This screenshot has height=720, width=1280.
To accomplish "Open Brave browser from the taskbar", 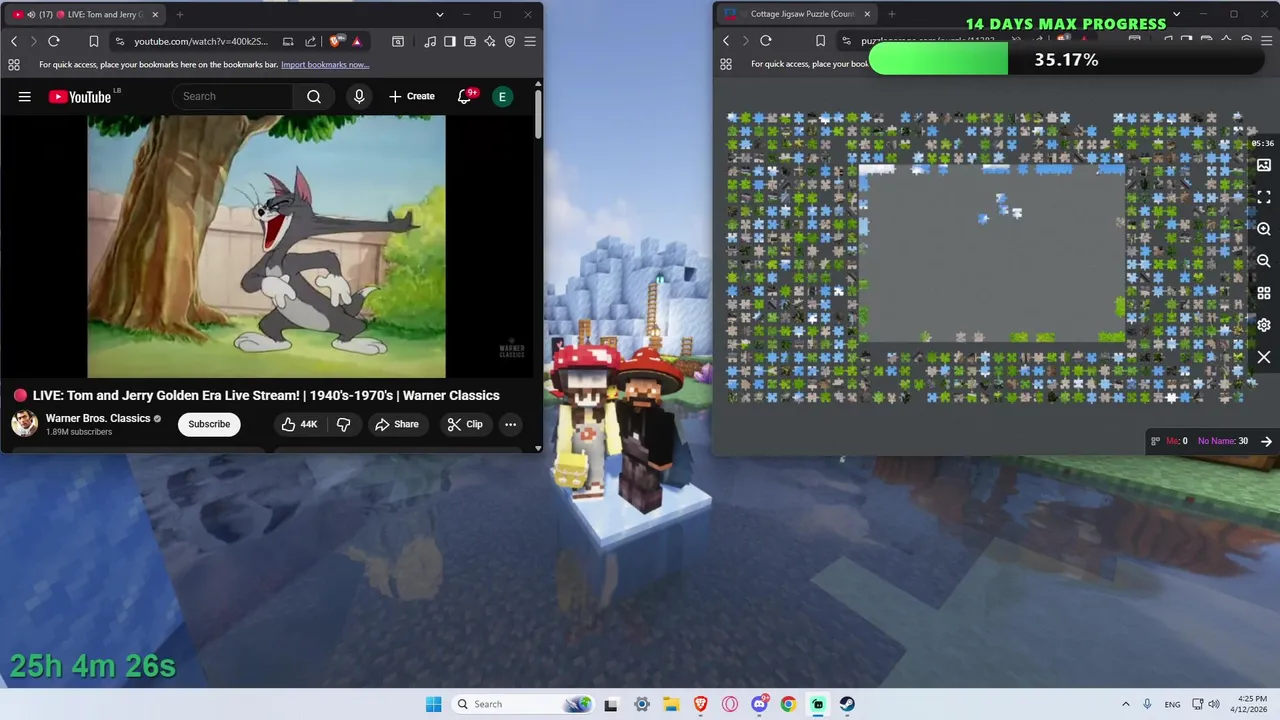I will 700,704.
